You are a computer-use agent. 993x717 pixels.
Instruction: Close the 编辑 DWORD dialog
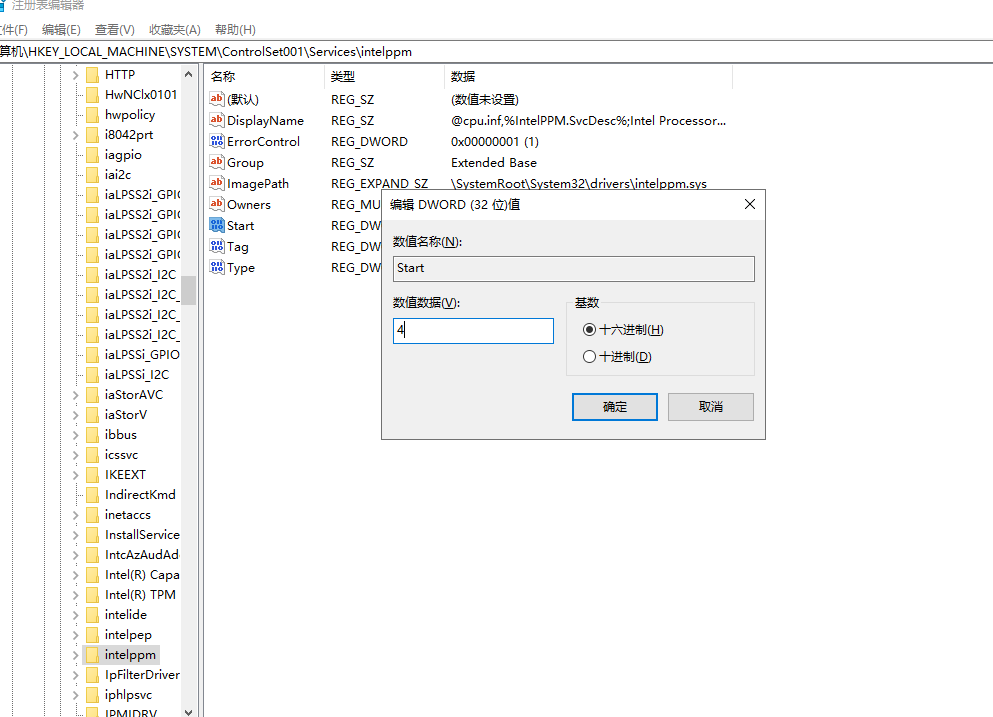coord(750,205)
